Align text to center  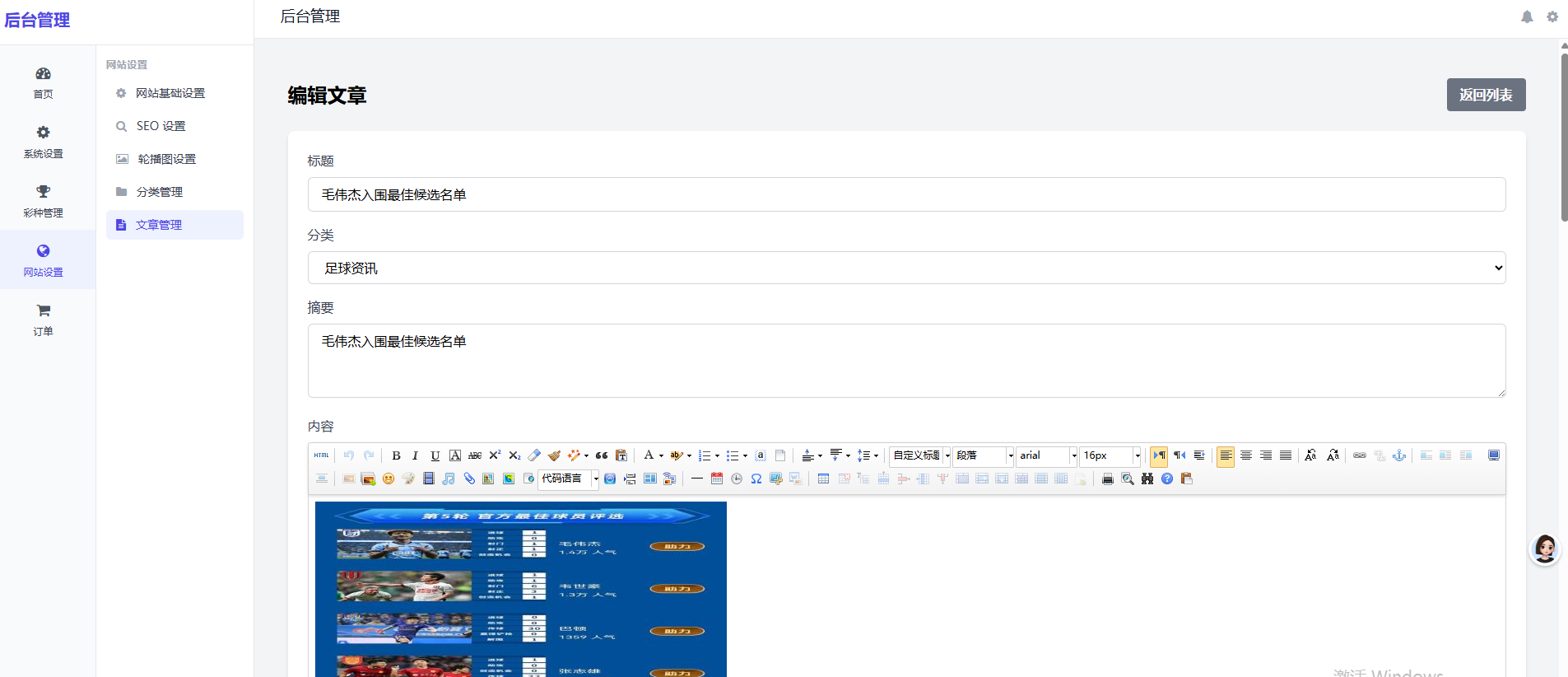point(1246,455)
